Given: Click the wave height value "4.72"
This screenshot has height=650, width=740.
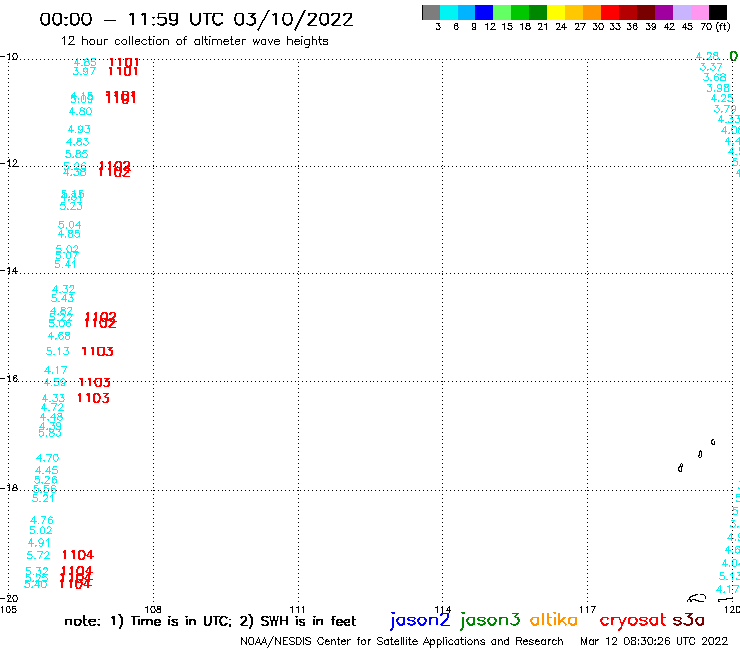Looking at the screenshot, I should pyautogui.click(x=52, y=407).
